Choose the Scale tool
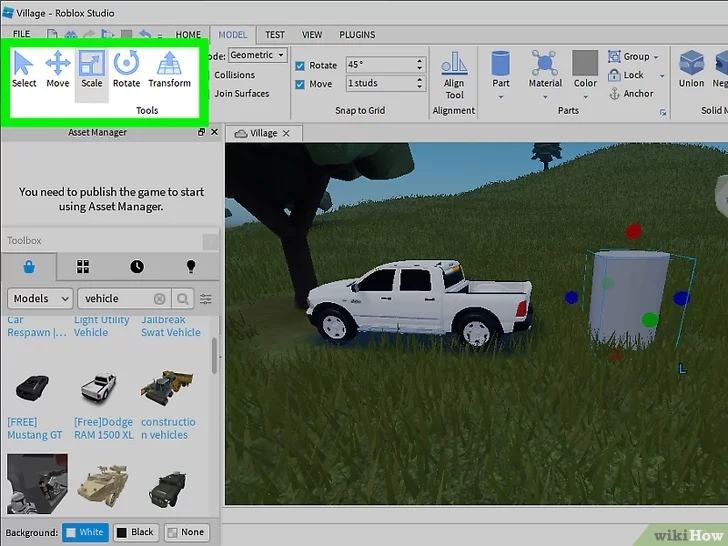 [91, 70]
